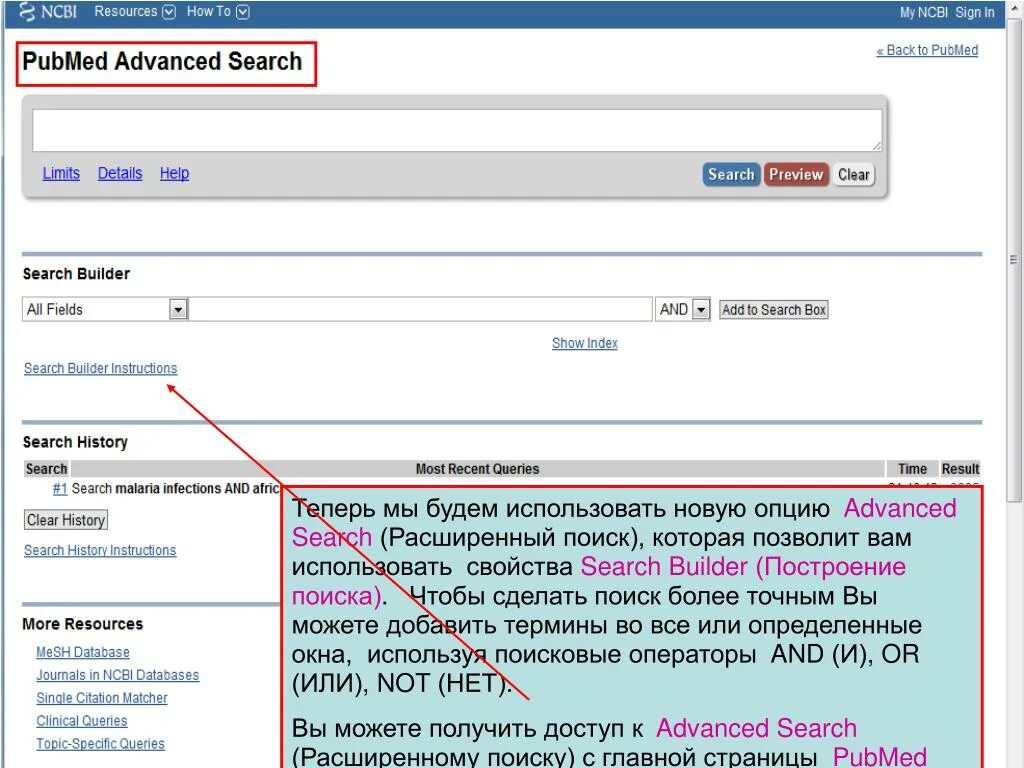Click the Search History heading

[x=75, y=442]
